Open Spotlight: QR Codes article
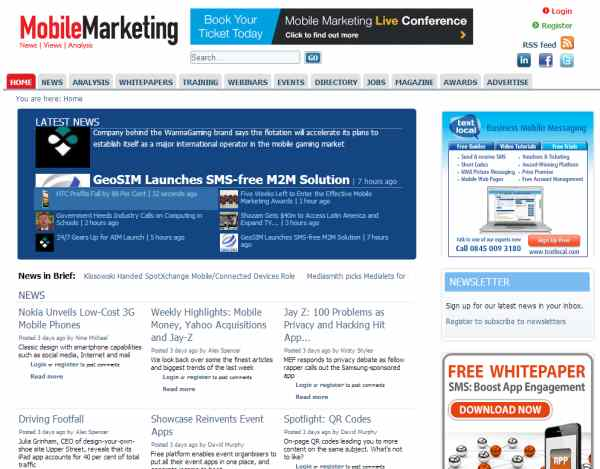Screen dimensions: 600x469 327,419
